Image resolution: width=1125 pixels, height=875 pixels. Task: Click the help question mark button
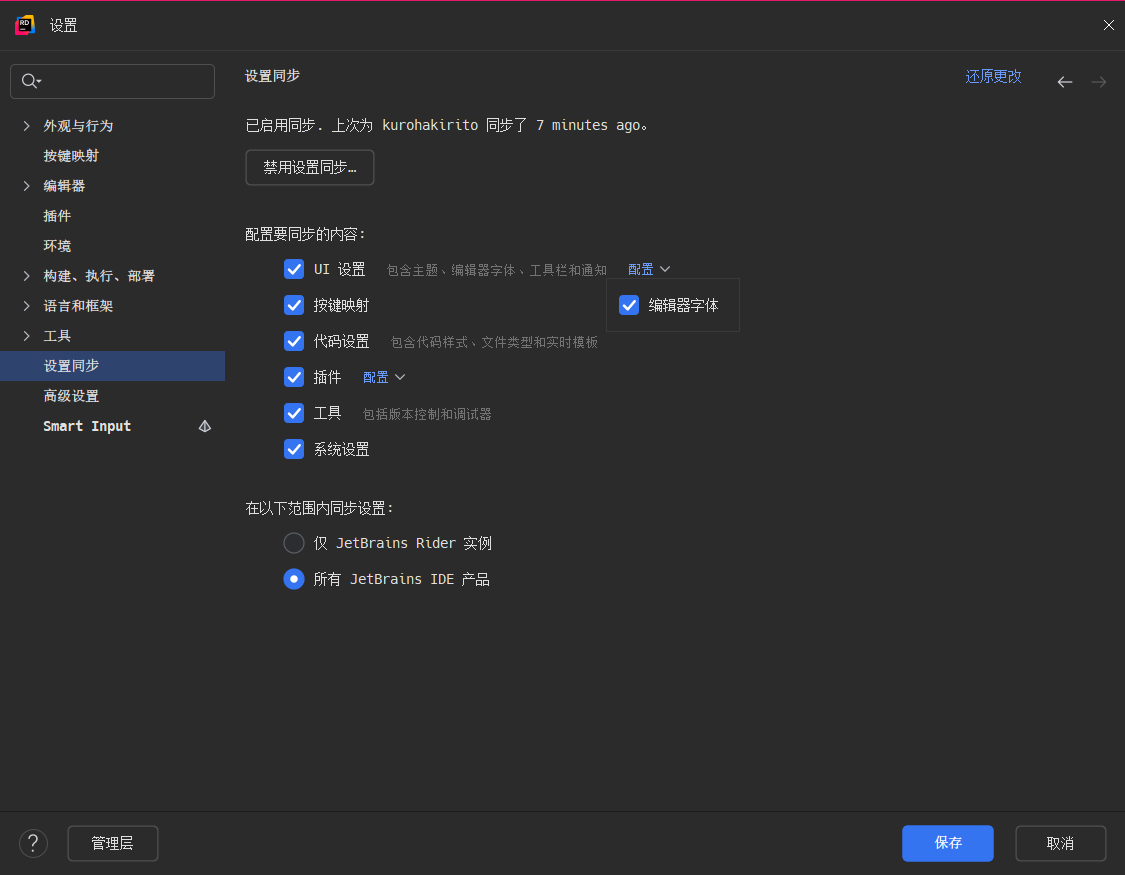click(x=33, y=843)
